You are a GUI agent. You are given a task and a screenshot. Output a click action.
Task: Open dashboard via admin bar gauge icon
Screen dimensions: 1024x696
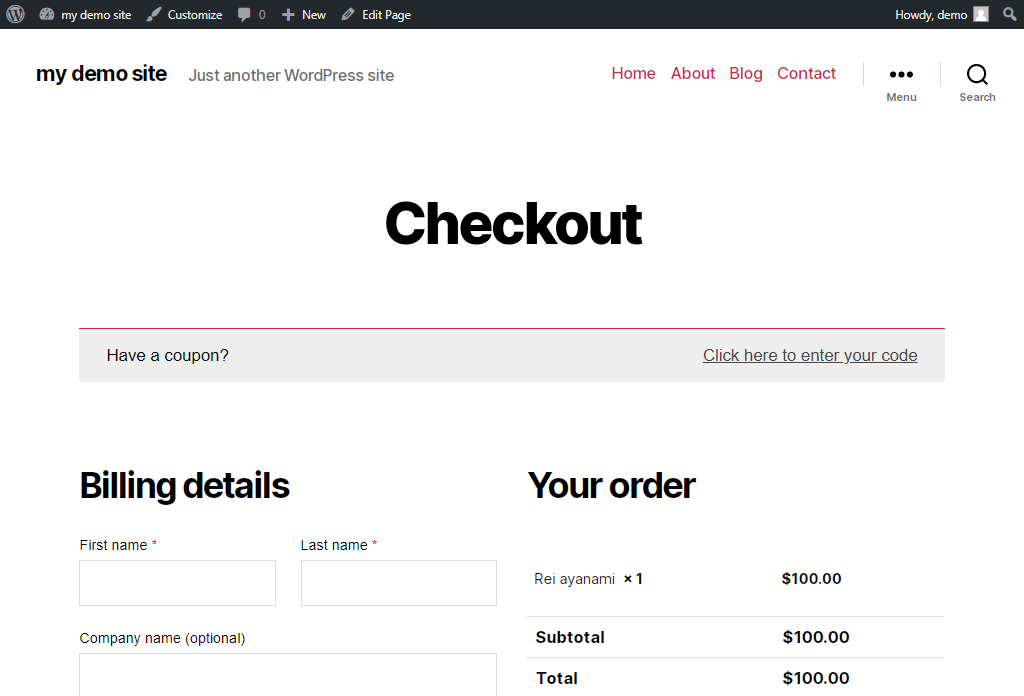click(47, 15)
